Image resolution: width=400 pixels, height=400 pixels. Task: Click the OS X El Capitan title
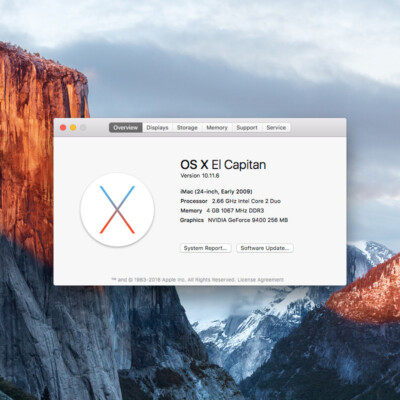[x=223, y=165]
